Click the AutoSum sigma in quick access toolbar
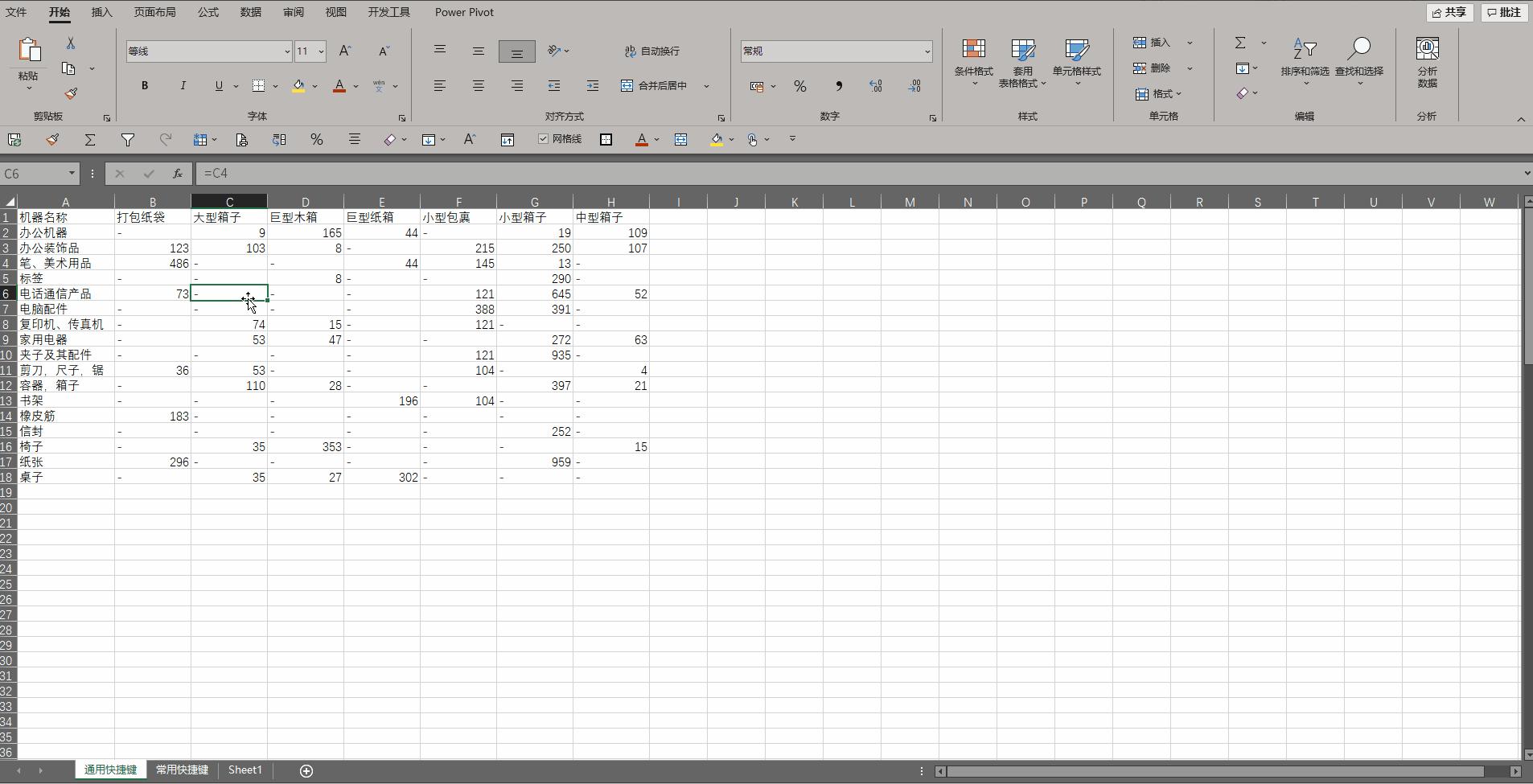Screen dimensions: 1533x784 [x=90, y=140]
